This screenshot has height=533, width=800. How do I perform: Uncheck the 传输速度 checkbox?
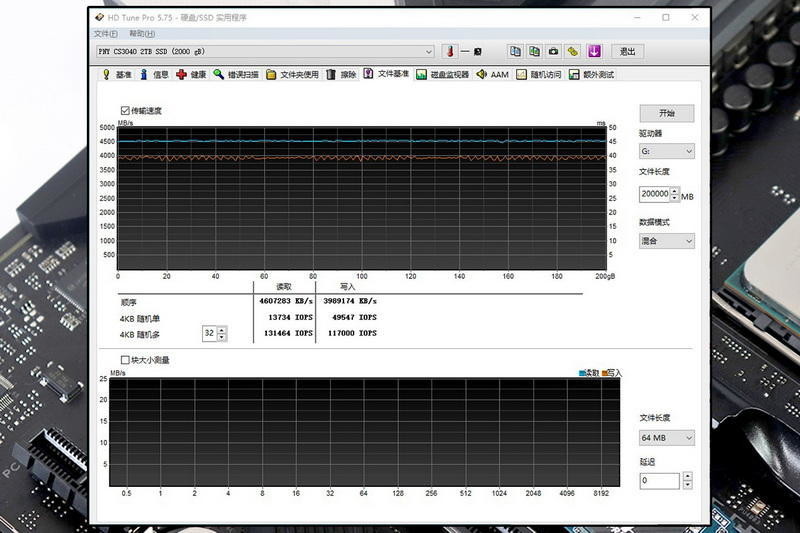(125, 110)
